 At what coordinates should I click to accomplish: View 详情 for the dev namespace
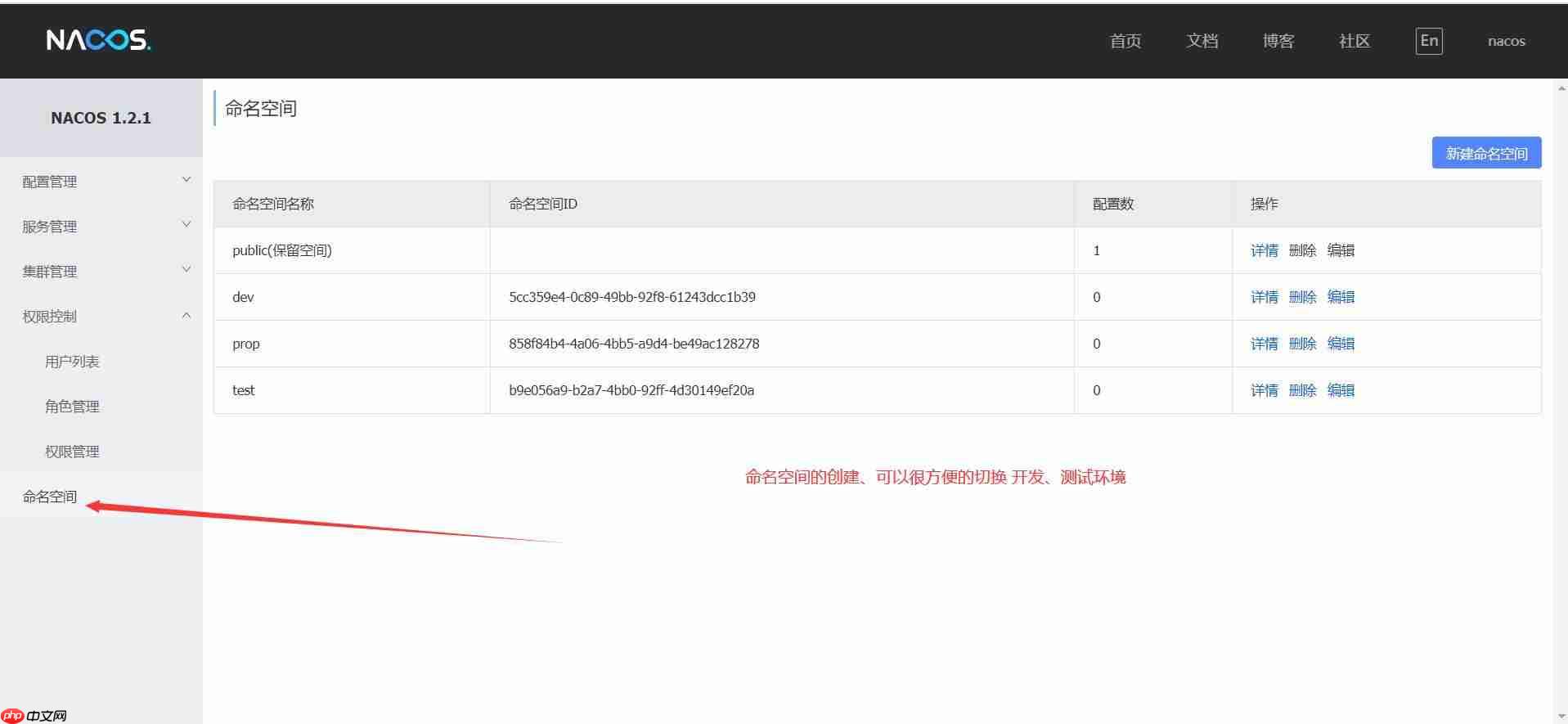click(1264, 297)
